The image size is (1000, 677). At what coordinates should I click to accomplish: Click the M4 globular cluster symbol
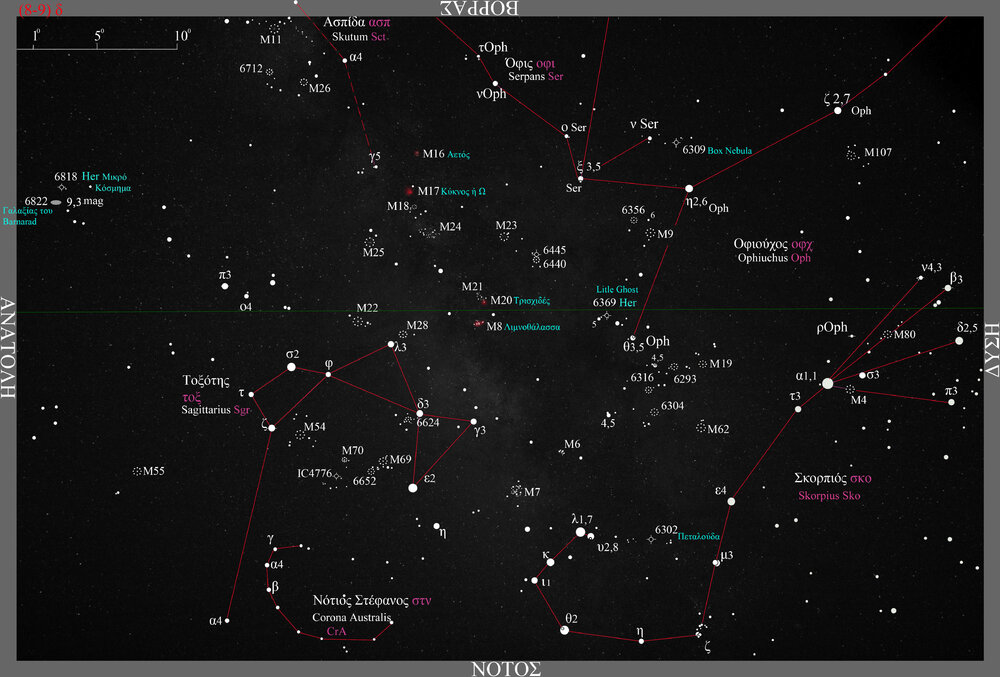[x=850, y=390]
